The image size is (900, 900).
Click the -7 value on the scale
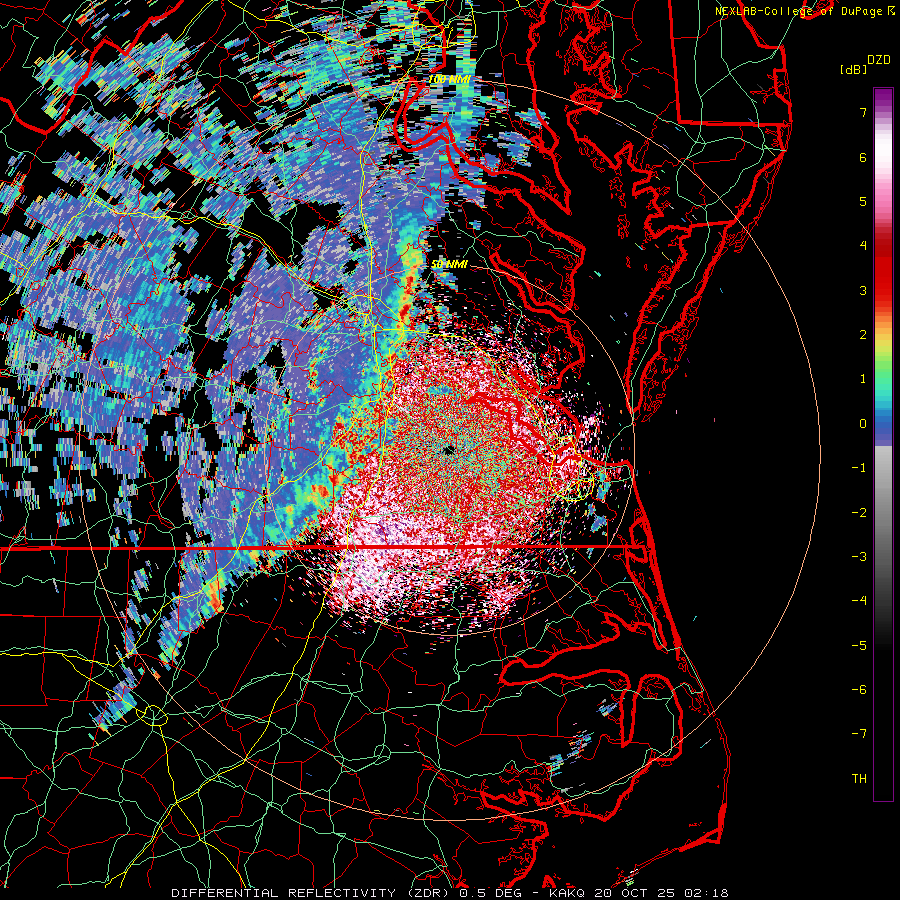859,734
